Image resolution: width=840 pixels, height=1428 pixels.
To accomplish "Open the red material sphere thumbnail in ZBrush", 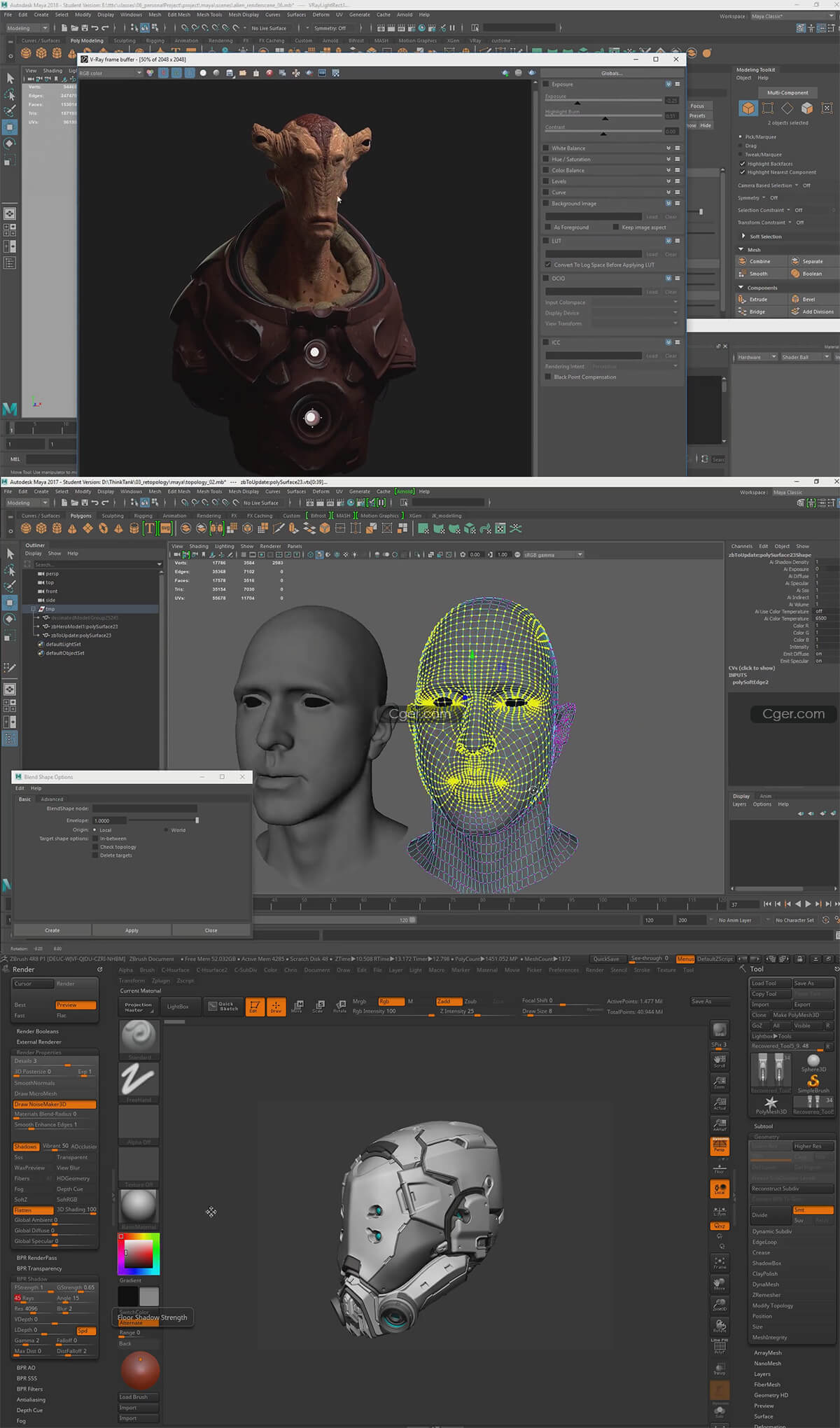I will (139, 1370).
